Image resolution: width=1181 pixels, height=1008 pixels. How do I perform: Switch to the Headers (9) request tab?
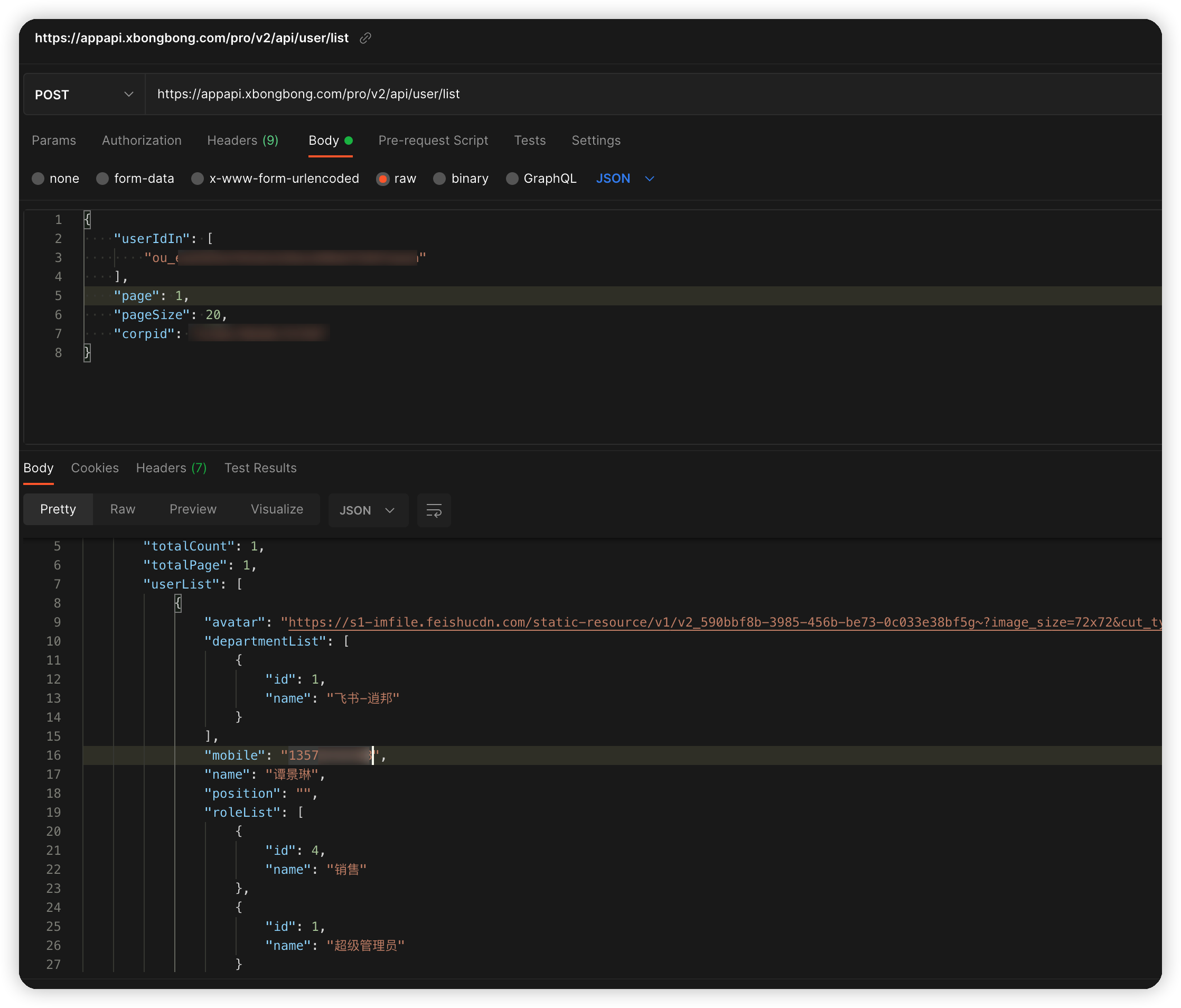242,141
